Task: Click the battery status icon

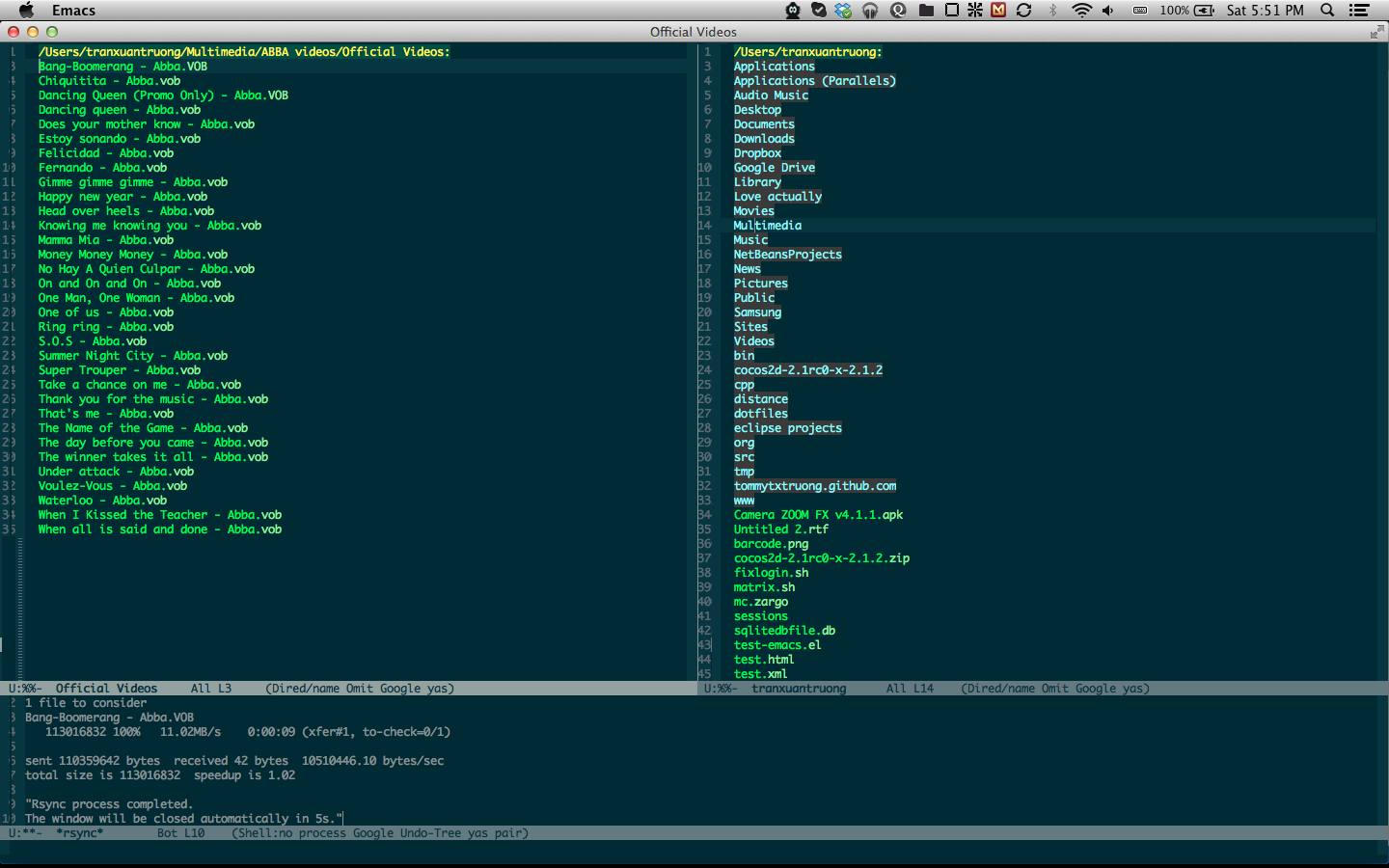Action: 1205,10
